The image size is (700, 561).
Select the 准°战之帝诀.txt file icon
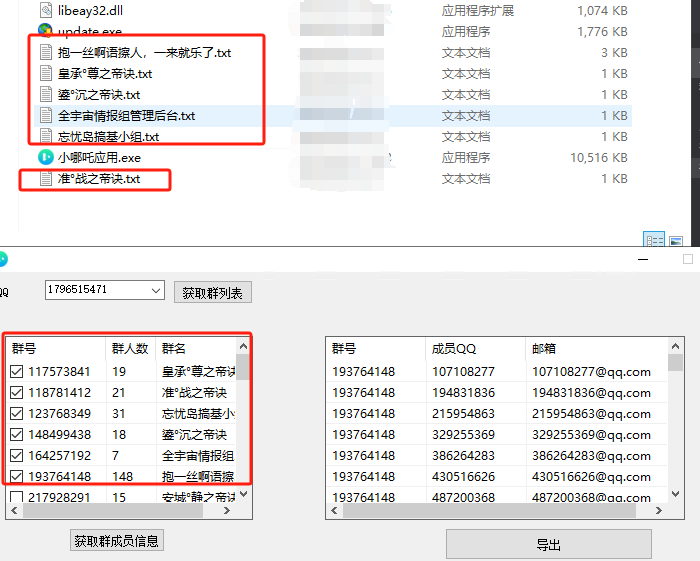click(x=46, y=179)
